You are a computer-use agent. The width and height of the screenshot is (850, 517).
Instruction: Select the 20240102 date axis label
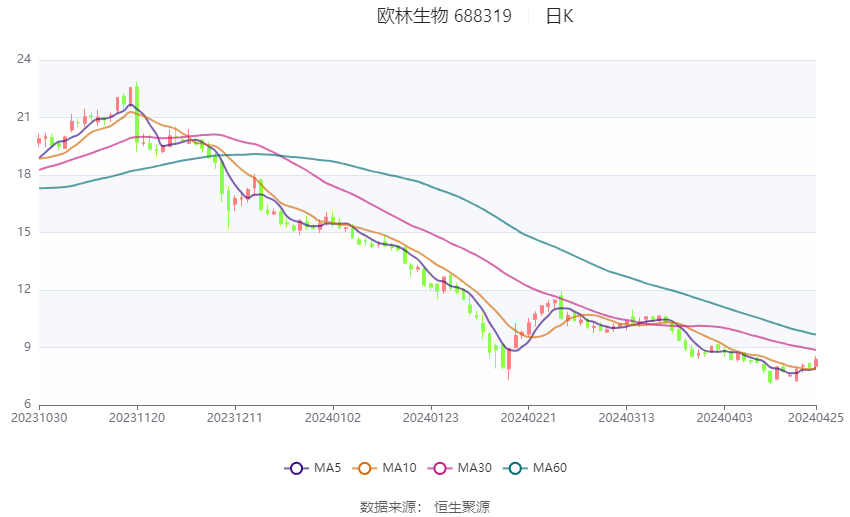point(333,418)
